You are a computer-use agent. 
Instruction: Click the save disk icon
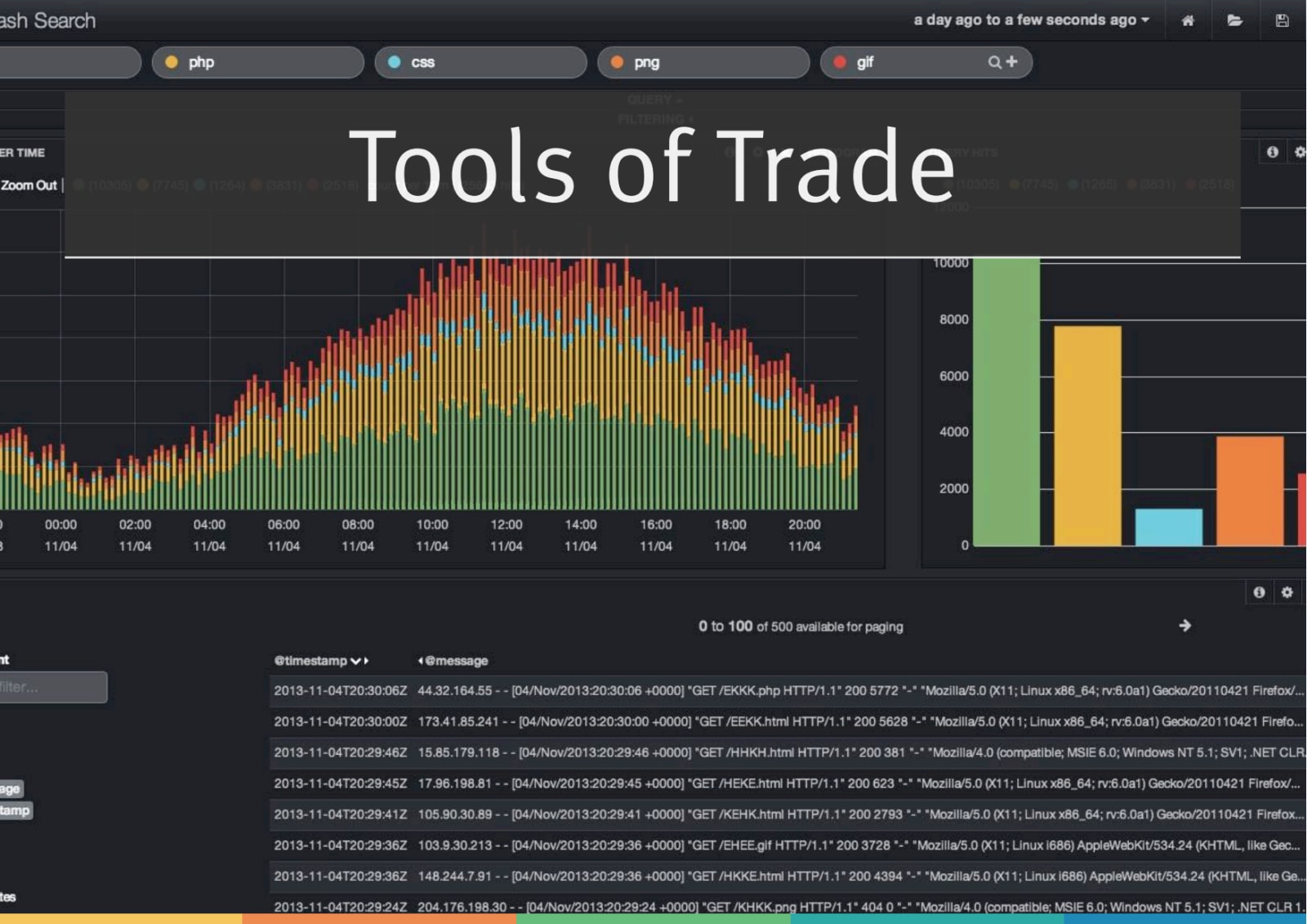coord(1282,20)
